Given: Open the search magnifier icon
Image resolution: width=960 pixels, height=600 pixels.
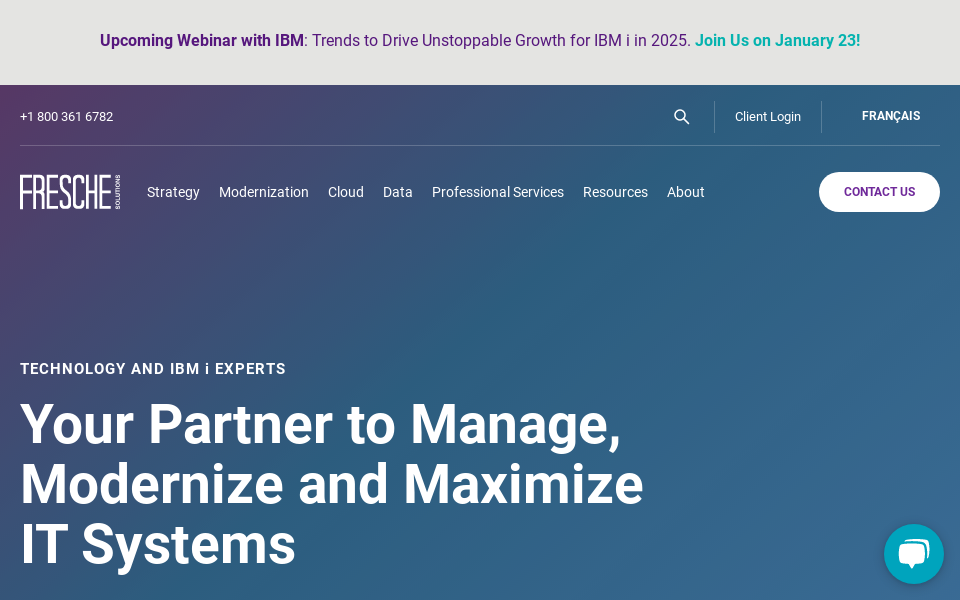Looking at the screenshot, I should pyautogui.click(x=681, y=117).
